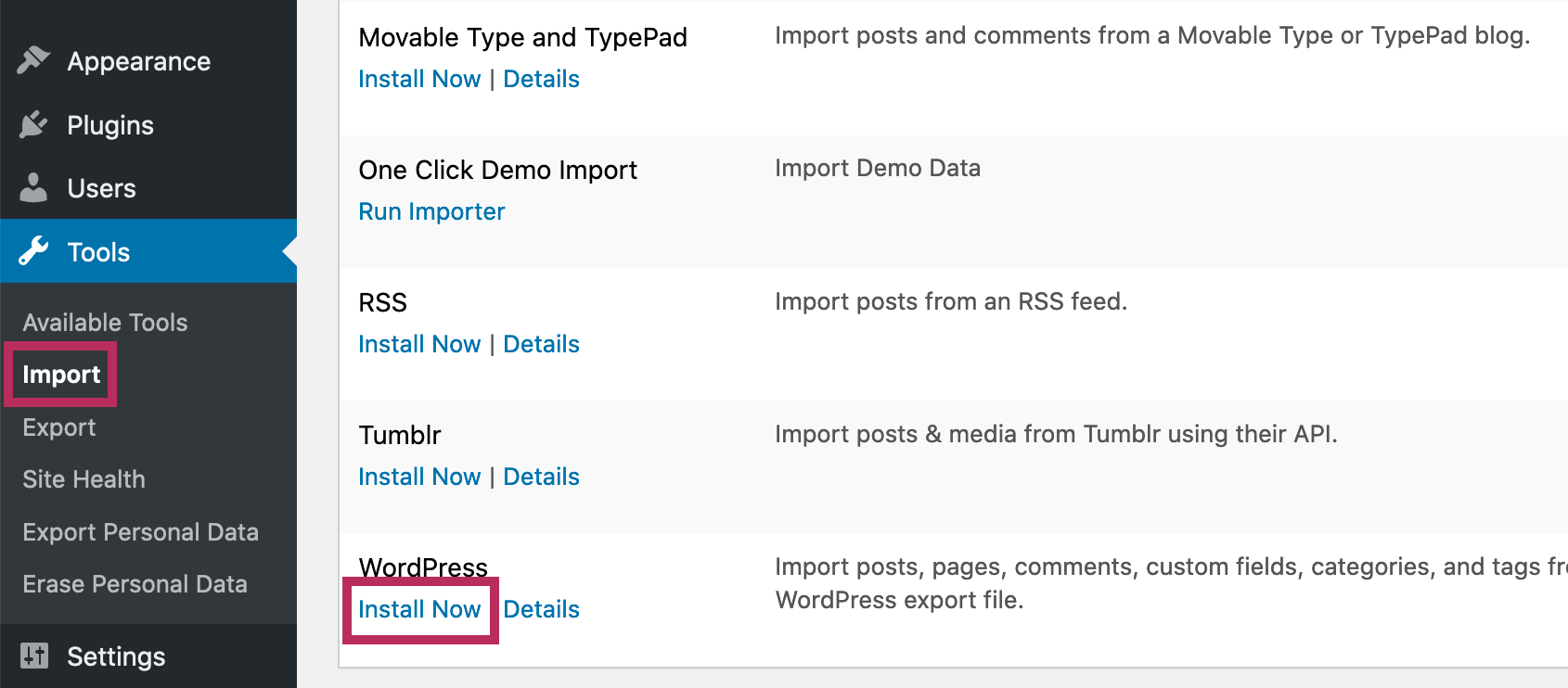Open Export Personal Data page
The height and width of the screenshot is (688, 1568).
pos(140,532)
